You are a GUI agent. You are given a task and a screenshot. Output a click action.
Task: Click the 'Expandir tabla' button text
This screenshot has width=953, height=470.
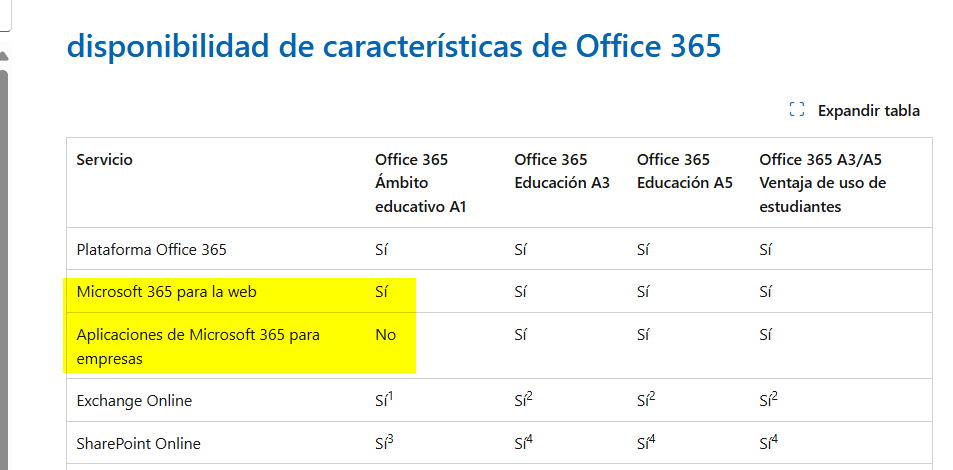click(868, 110)
